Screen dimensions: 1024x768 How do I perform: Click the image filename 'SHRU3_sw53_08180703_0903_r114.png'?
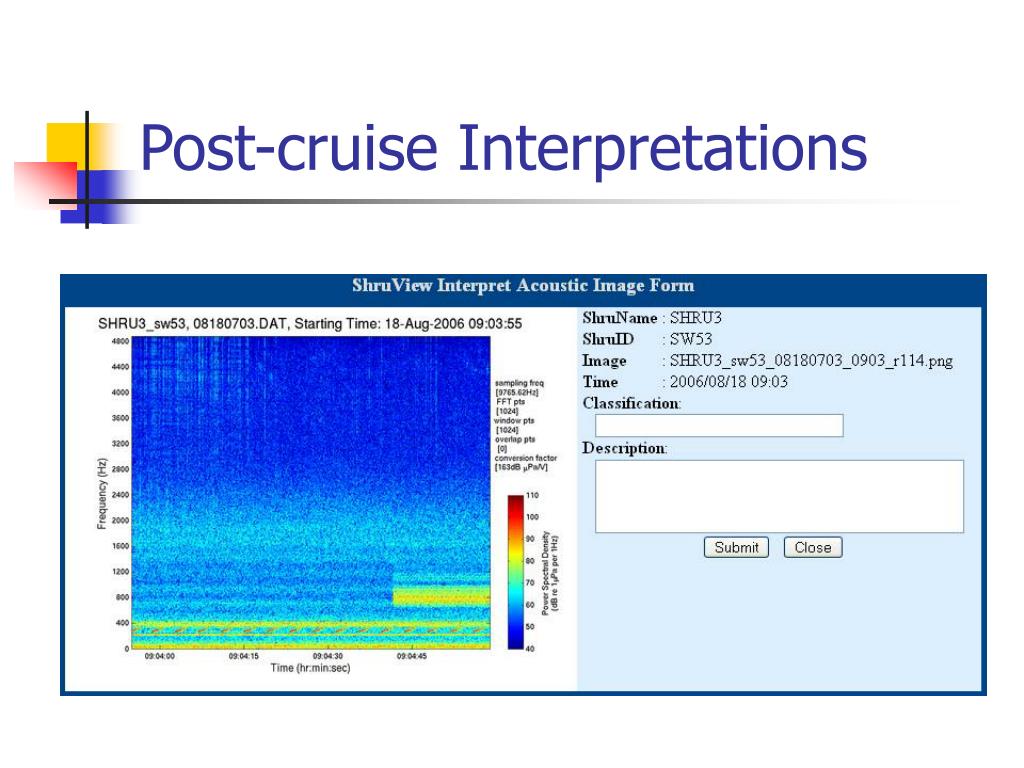coord(811,361)
